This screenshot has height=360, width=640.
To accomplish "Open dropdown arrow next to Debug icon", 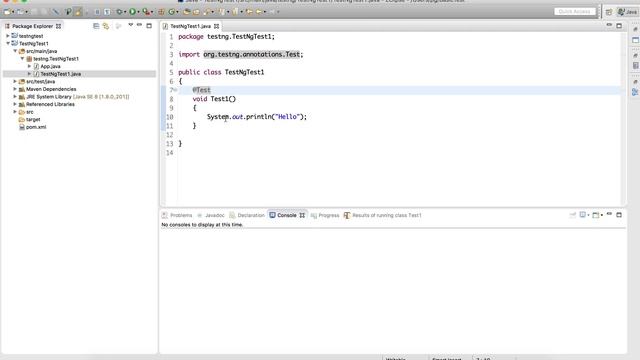I will pyautogui.click(x=125, y=12).
